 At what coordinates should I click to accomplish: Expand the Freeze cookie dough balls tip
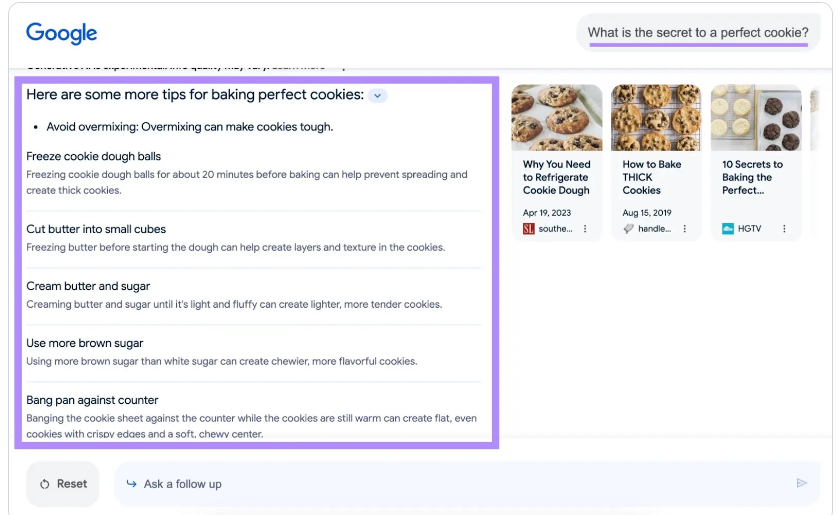(94, 156)
